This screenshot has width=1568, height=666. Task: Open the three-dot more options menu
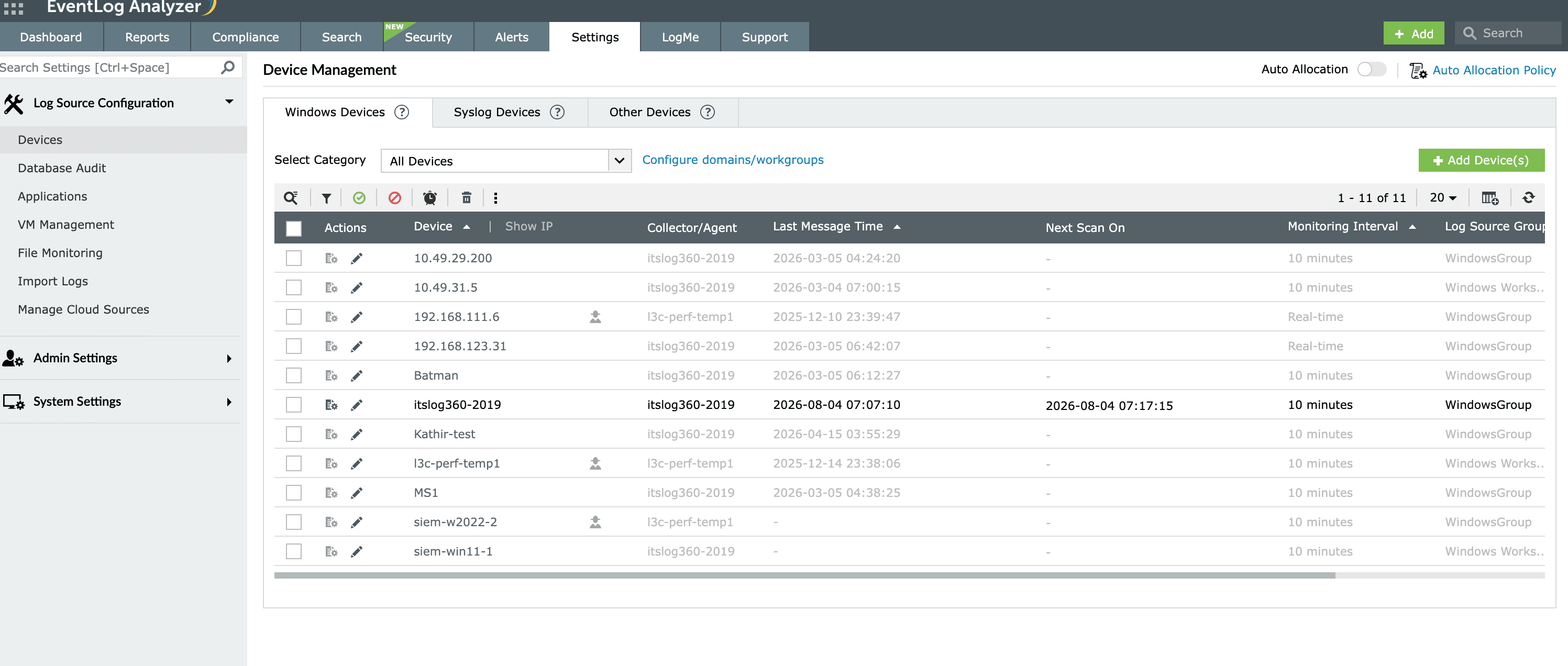coord(495,198)
